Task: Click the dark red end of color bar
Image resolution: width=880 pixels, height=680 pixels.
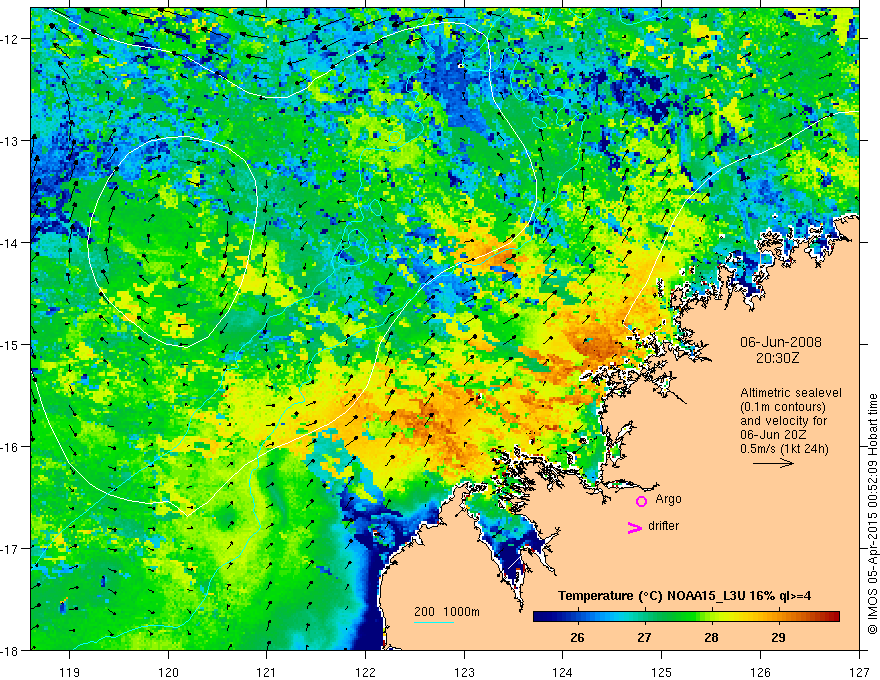Action: [x=835, y=617]
